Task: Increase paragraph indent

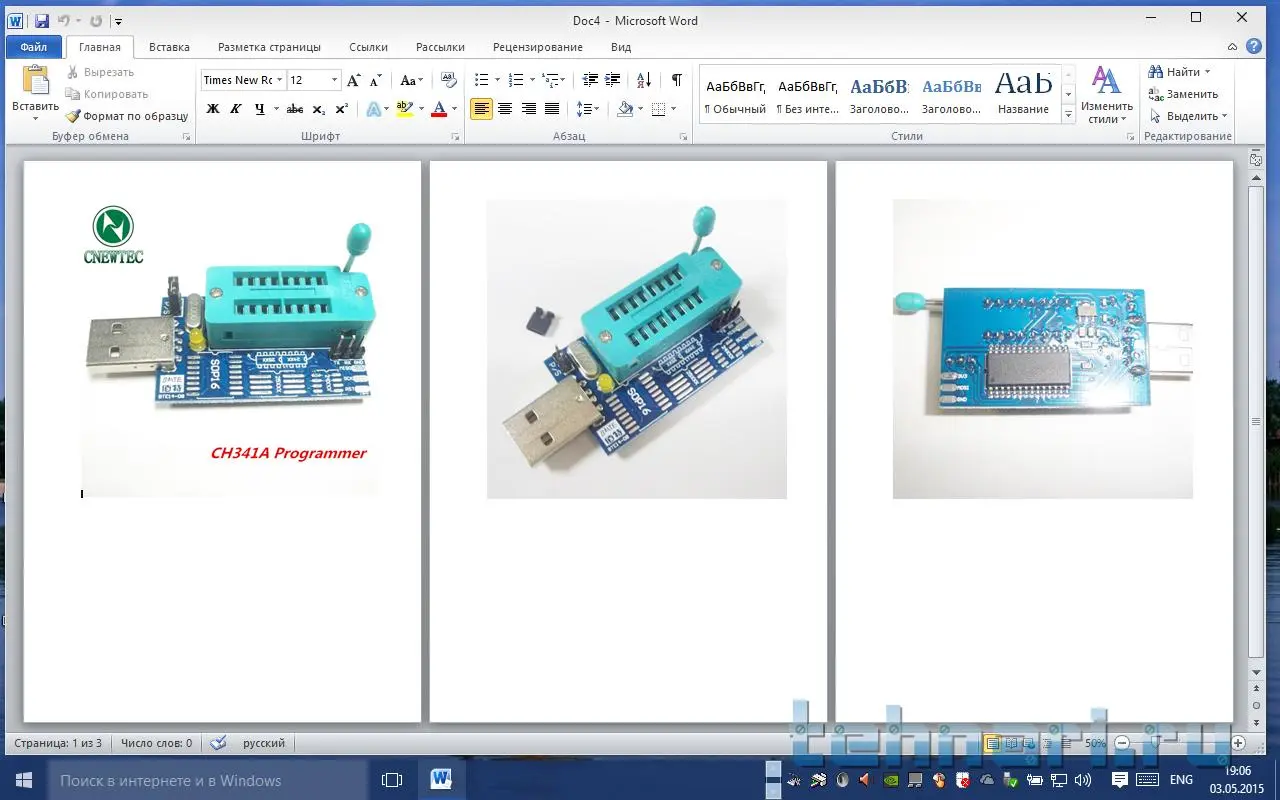Action: 613,80
